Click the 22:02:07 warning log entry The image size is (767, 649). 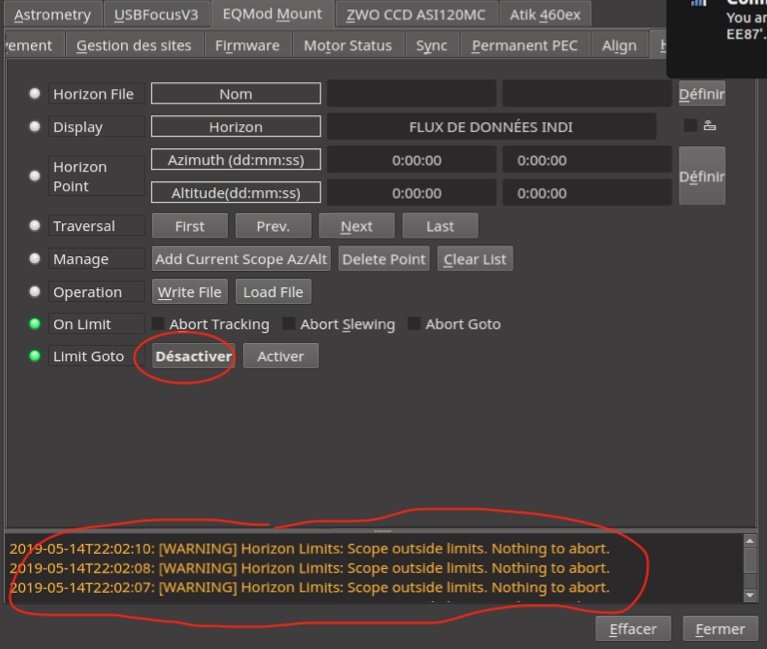click(x=310, y=587)
